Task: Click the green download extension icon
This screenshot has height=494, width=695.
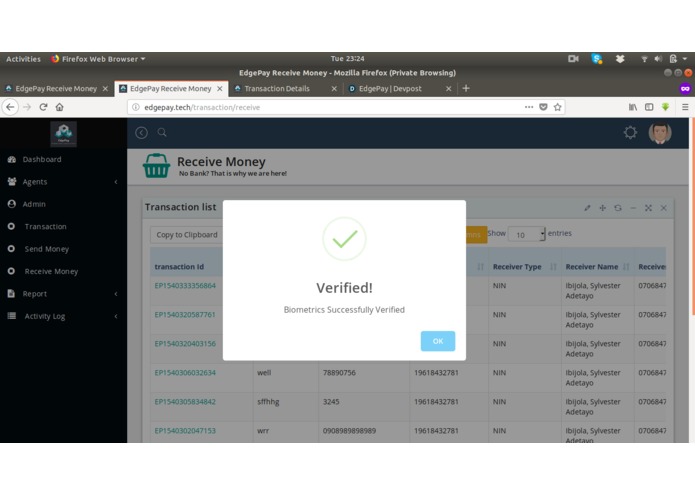Action: click(665, 107)
